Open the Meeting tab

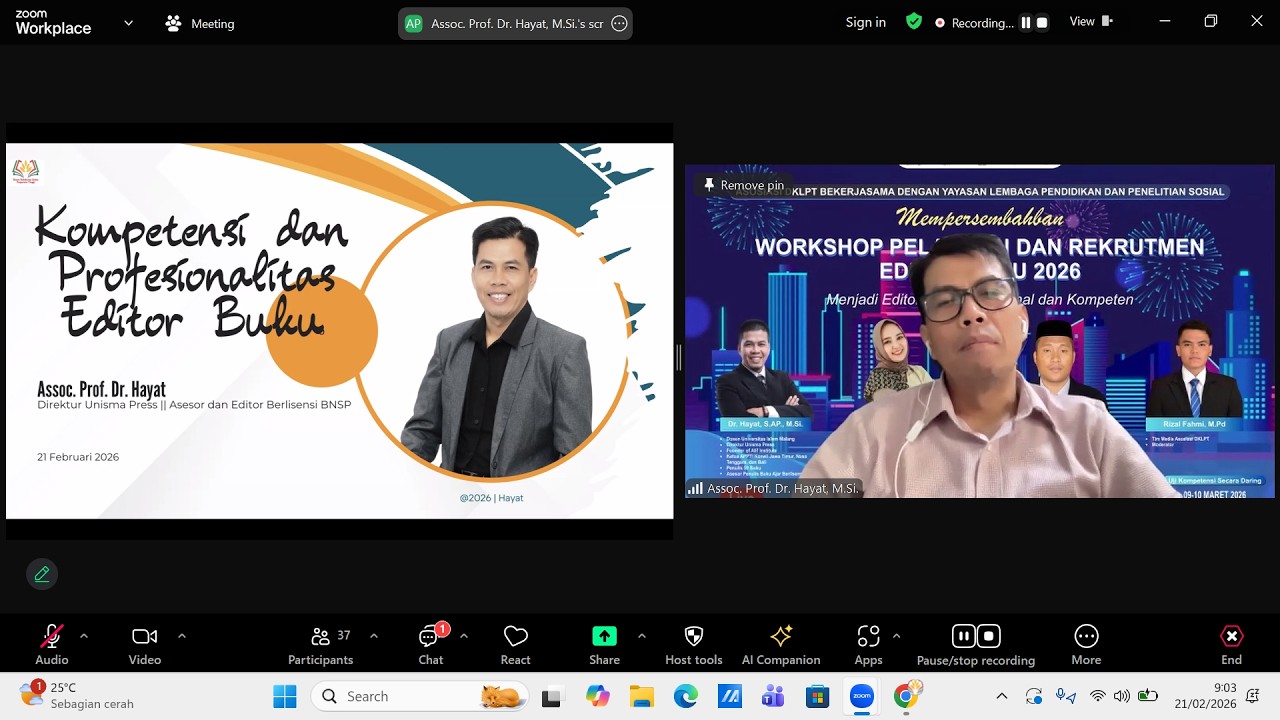pos(200,23)
